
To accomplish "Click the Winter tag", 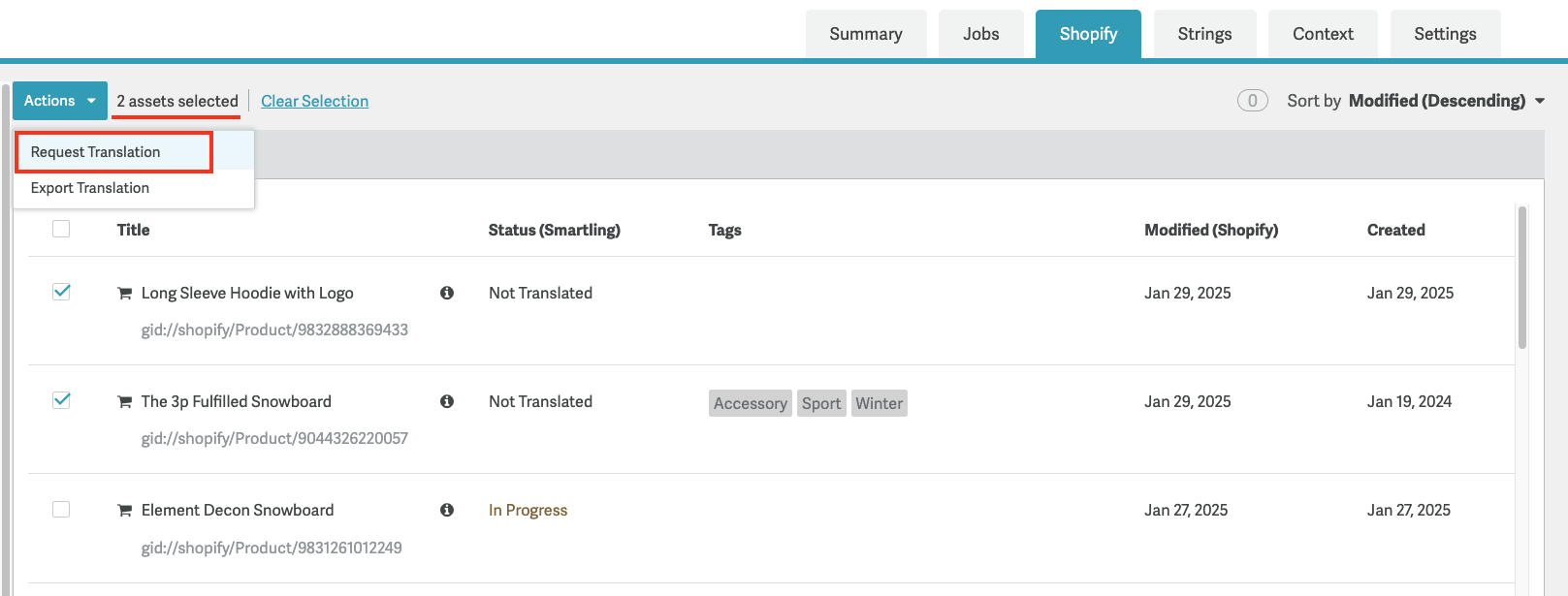I will [880, 403].
